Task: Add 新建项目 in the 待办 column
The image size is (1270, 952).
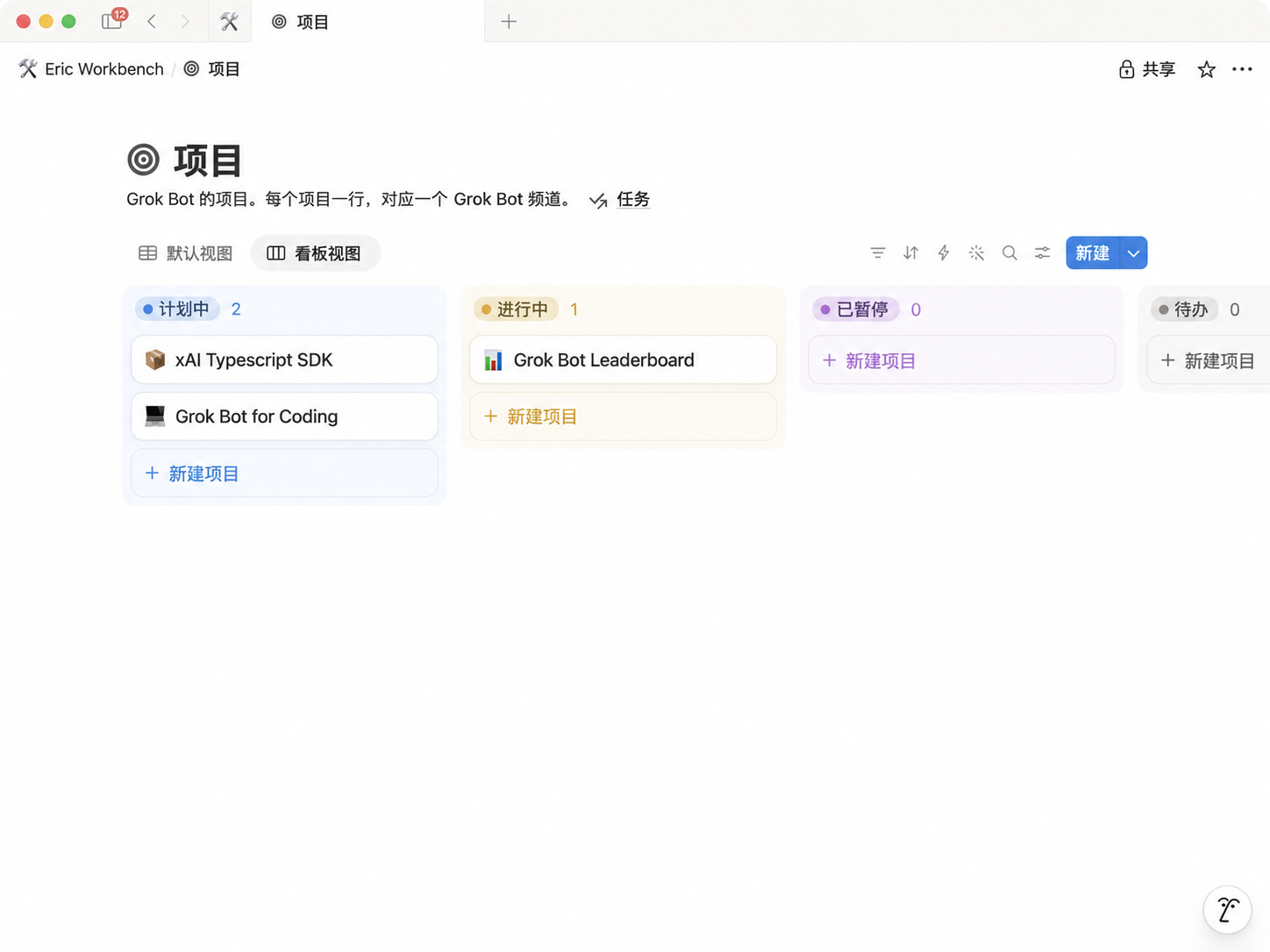Action: point(1209,360)
